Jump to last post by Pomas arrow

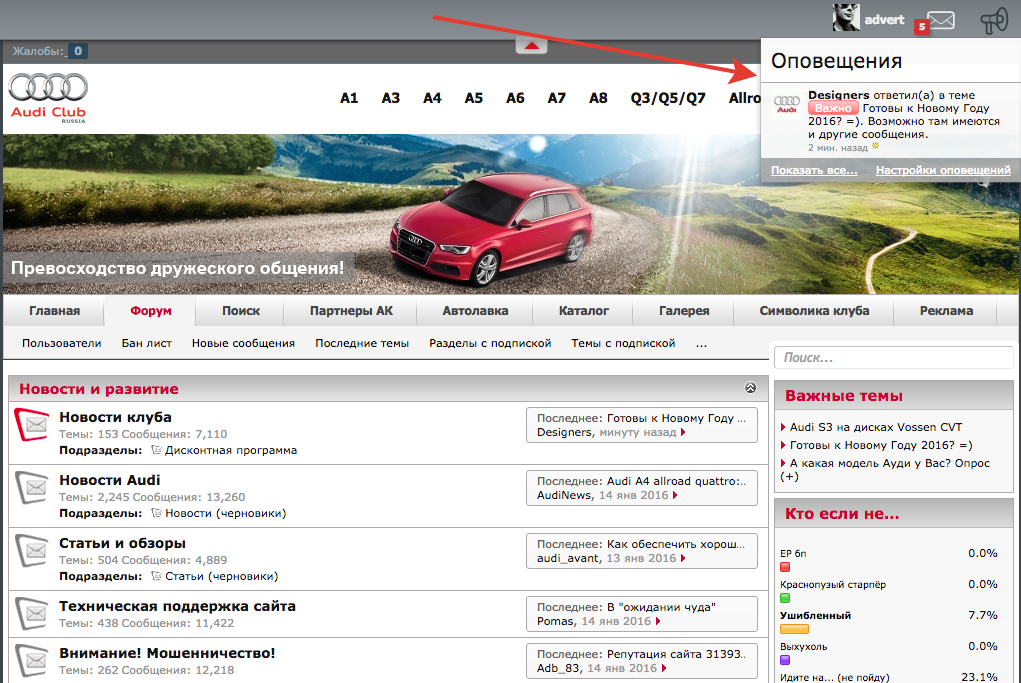coord(658,622)
